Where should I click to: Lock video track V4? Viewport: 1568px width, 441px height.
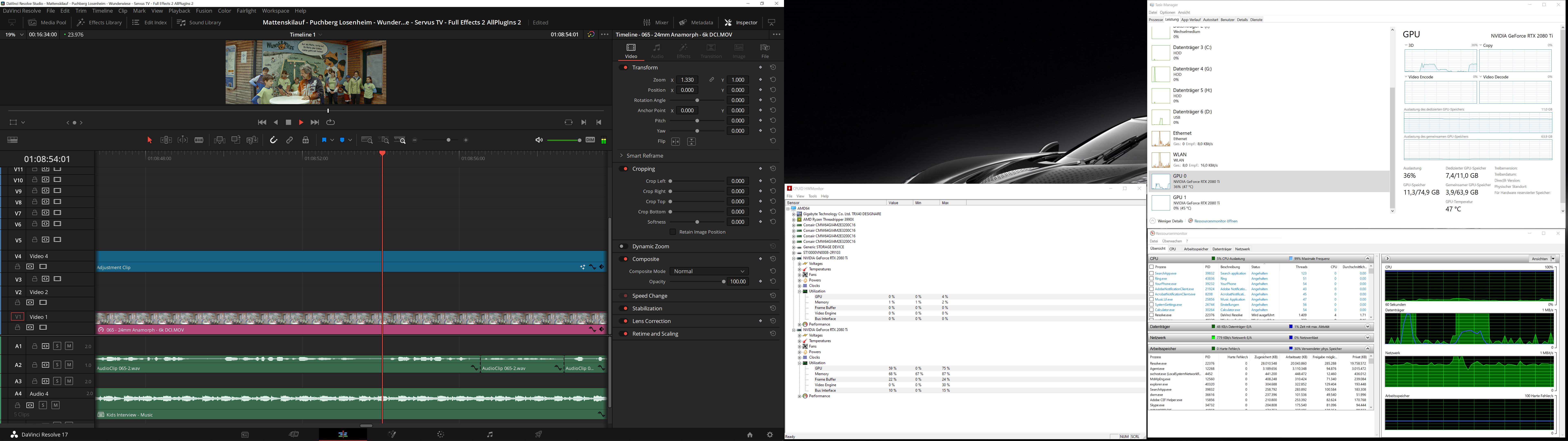[x=18, y=267]
